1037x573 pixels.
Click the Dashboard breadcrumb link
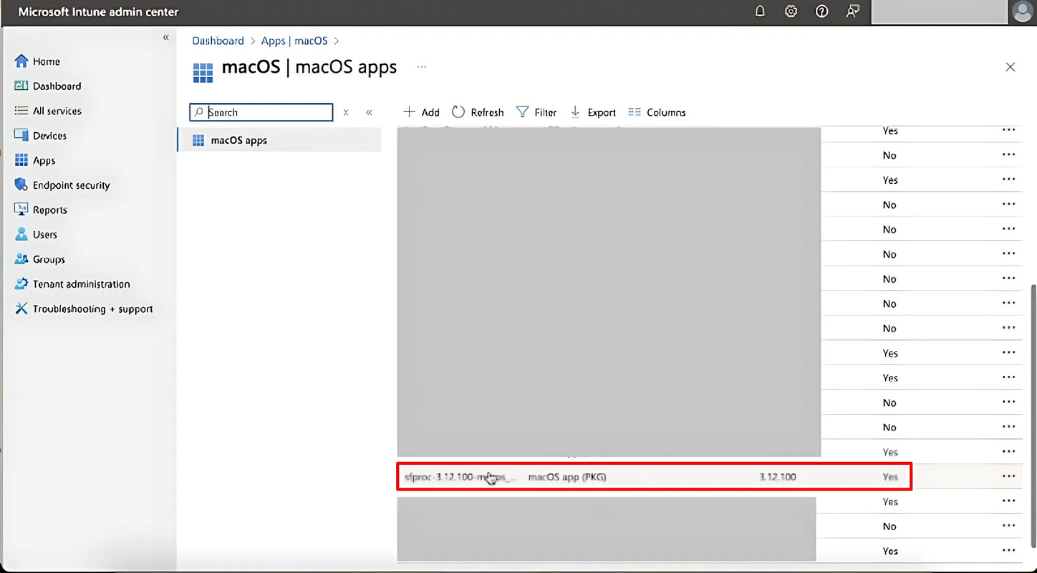pos(218,41)
